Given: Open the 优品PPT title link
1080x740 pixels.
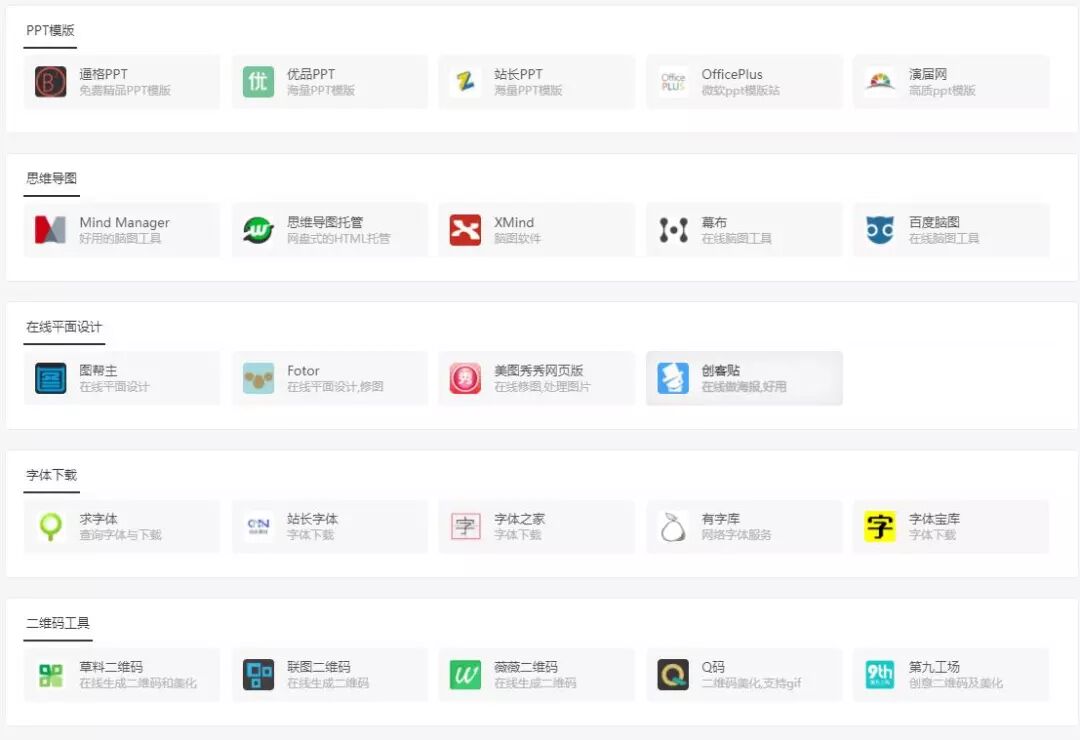Looking at the screenshot, I should click(311, 74).
